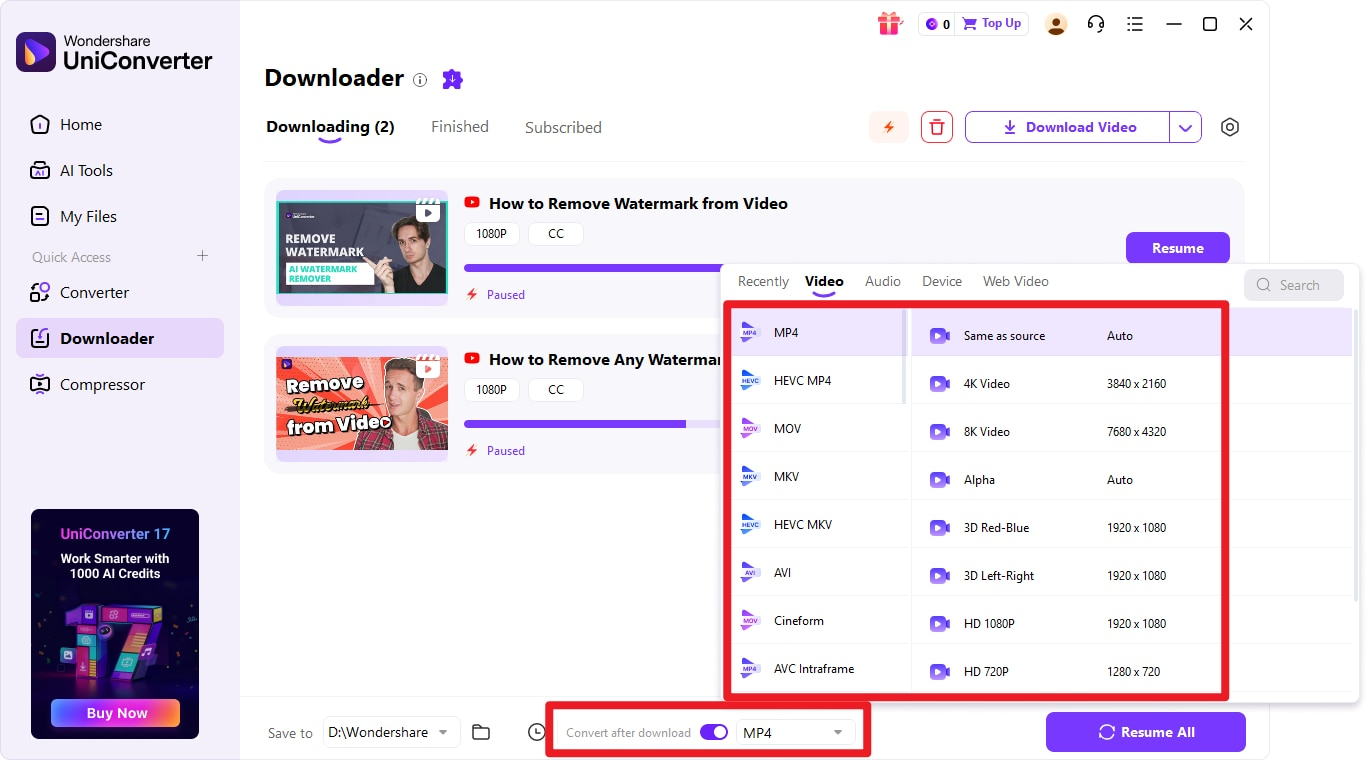Select the Recently format tab

(763, 281)
